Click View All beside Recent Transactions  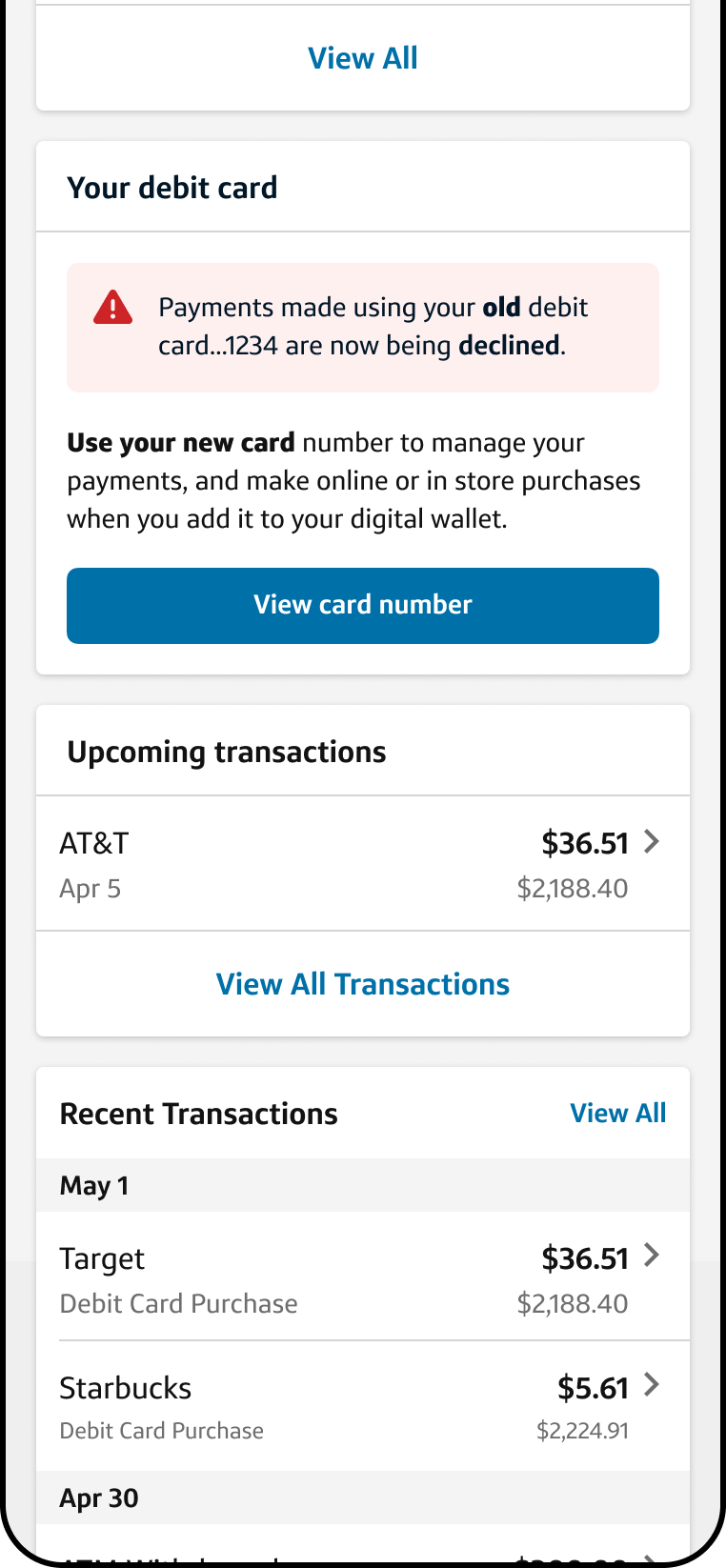click(x=617, y=1113)
